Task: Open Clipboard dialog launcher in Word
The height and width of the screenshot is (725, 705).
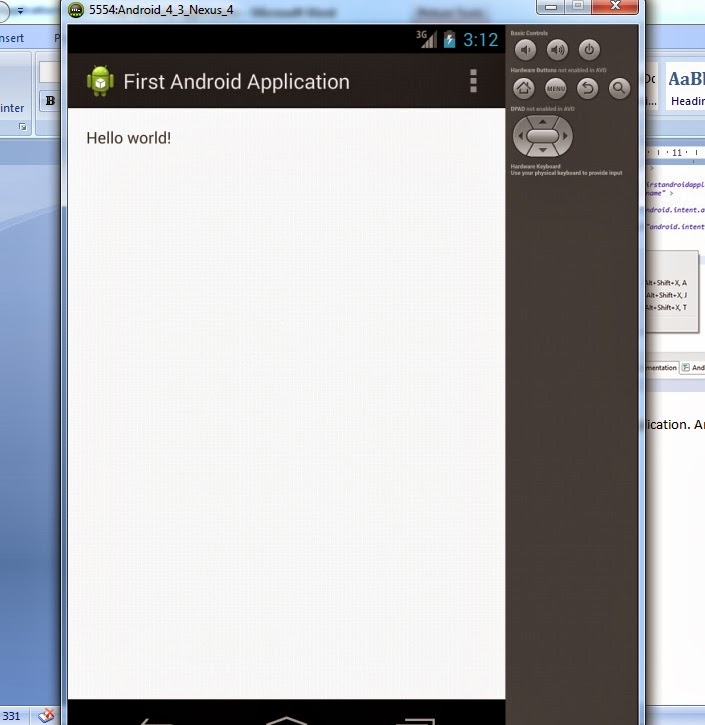Action: tap(23, 127)
